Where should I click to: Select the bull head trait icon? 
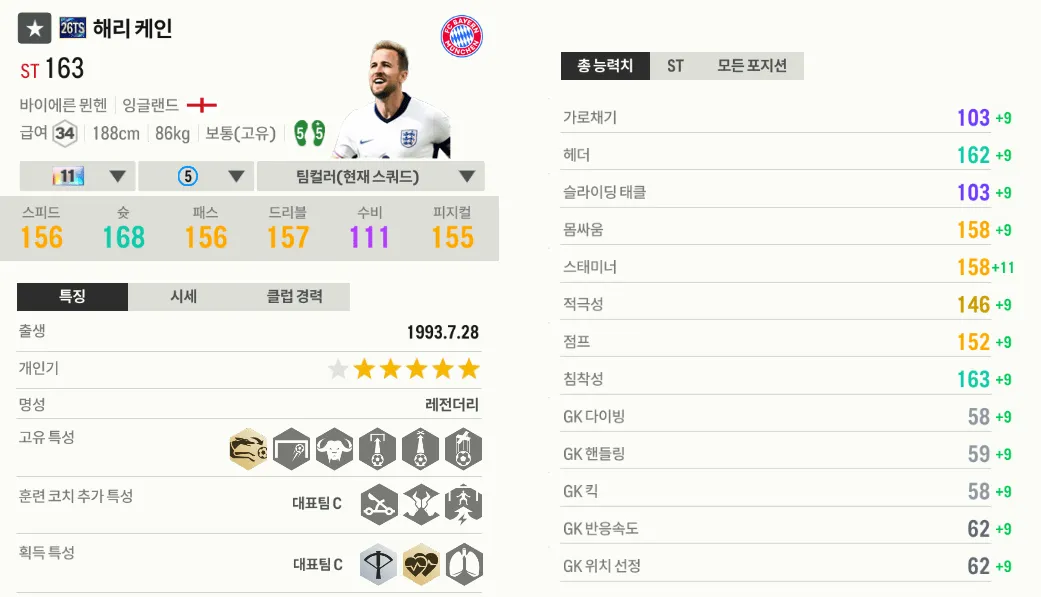335,449
